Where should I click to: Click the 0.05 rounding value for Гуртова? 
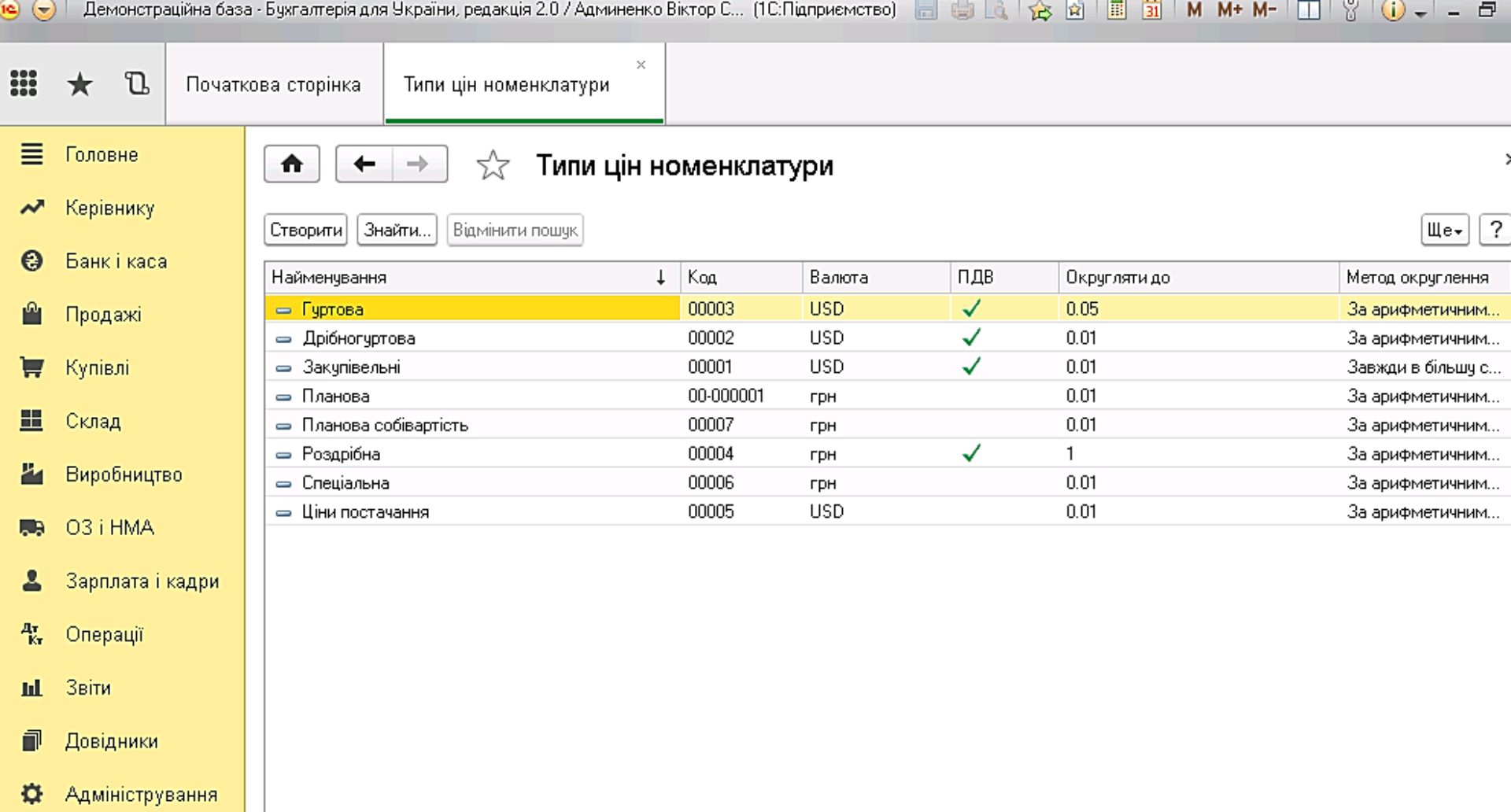pos(1199,308)
